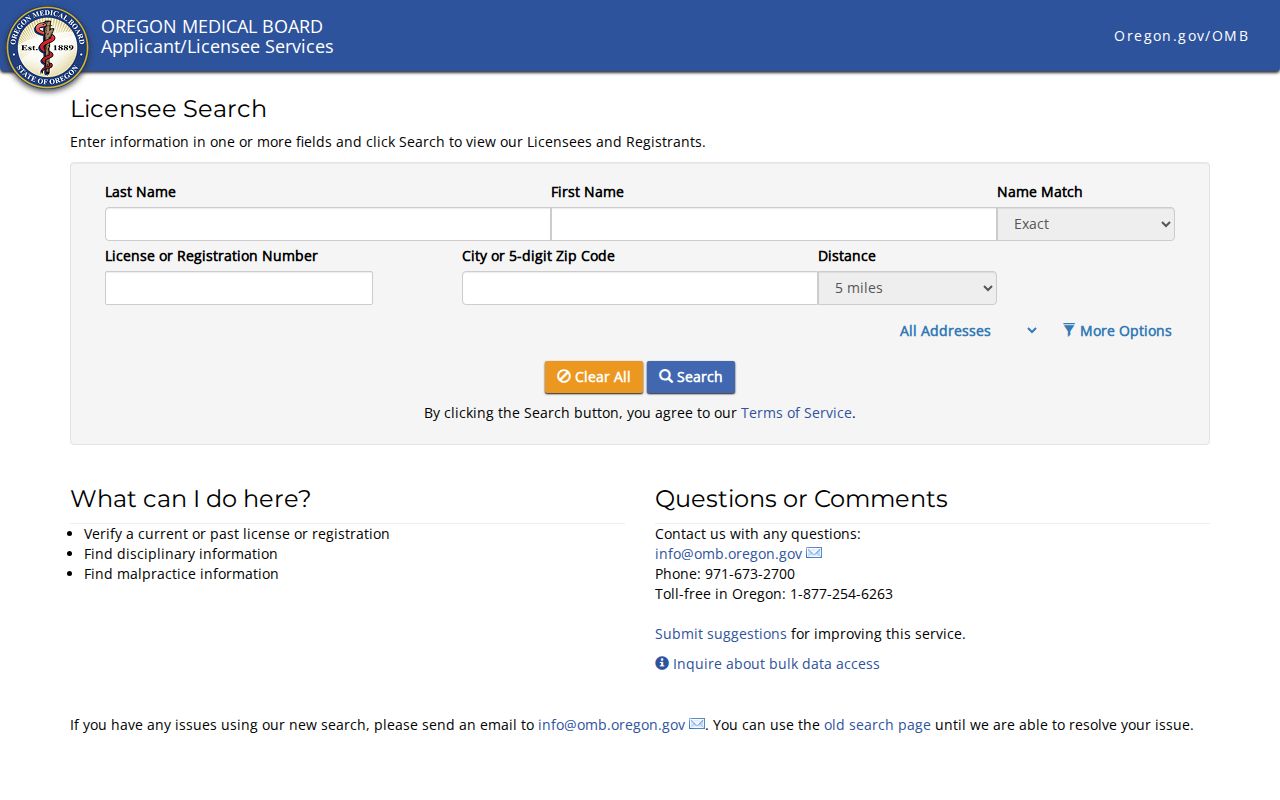
Task: Click the funnel icon next to More Options
Action: click(1069, 330)
